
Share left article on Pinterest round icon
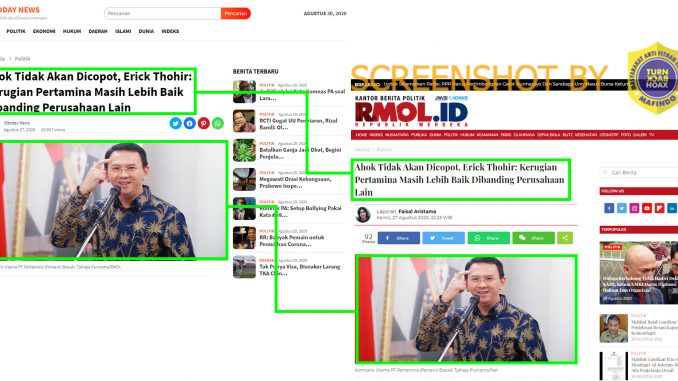(204, 123)
